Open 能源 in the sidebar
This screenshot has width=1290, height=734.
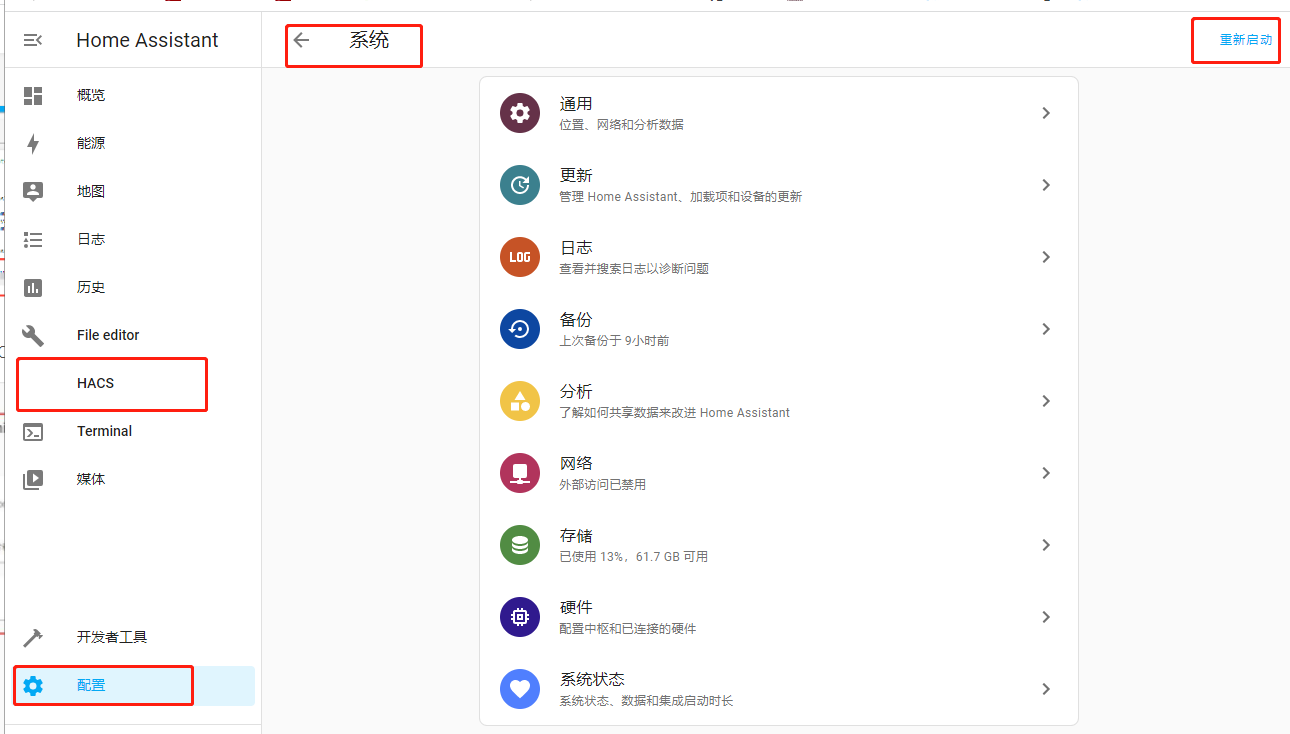pyautogui.click(x=91, y=143)
